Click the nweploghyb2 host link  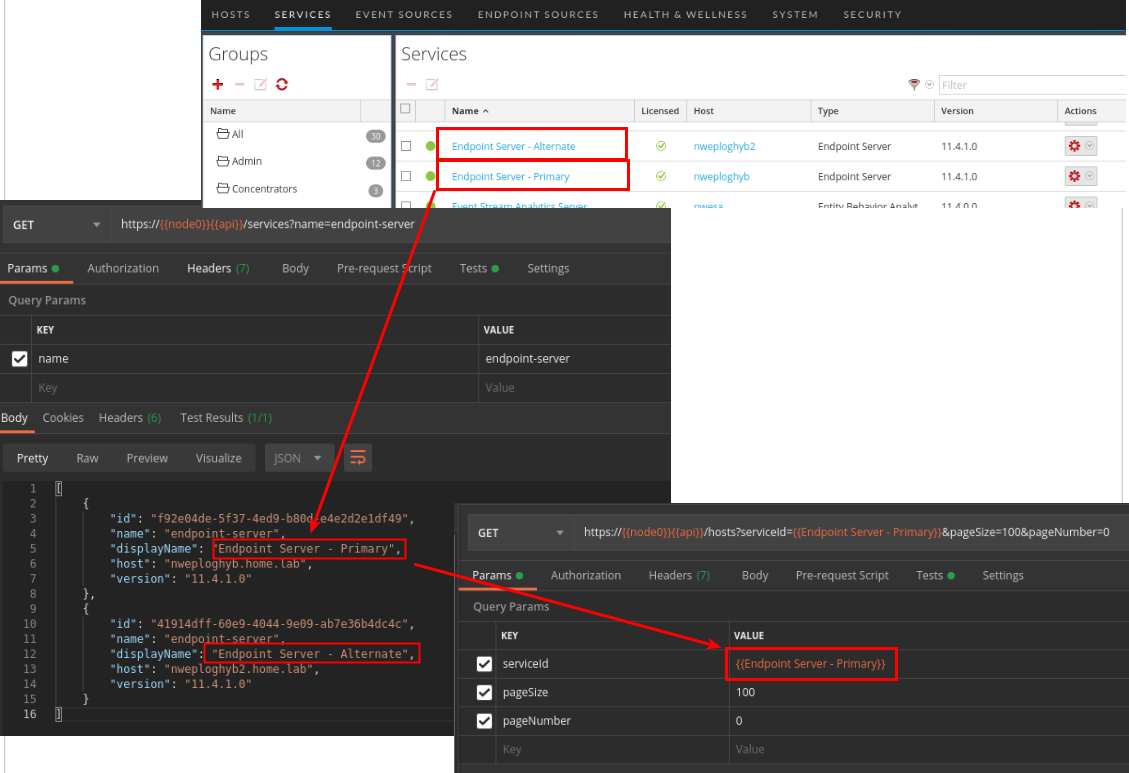point(724,146)
